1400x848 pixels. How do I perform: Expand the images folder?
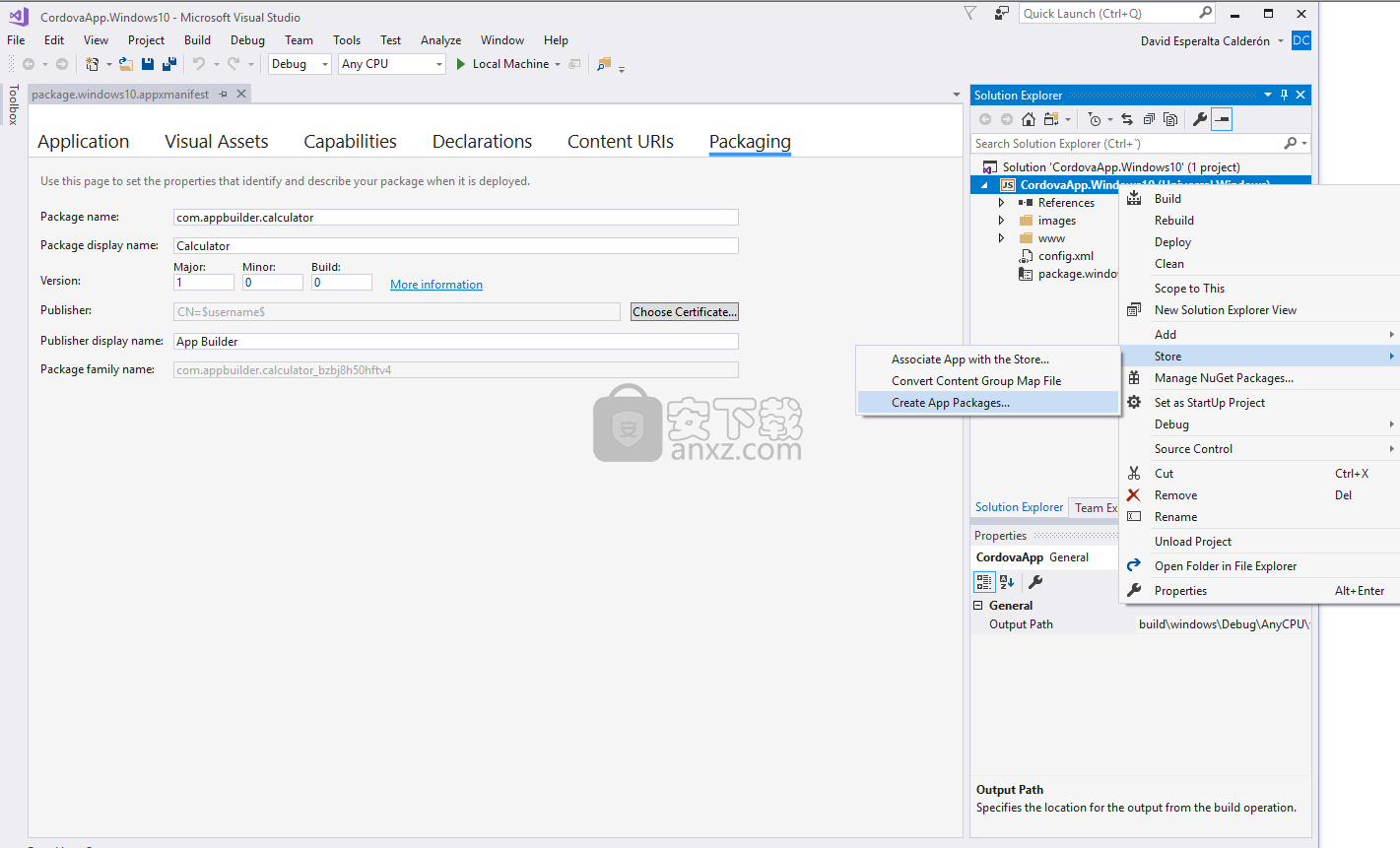[1001, 221]
